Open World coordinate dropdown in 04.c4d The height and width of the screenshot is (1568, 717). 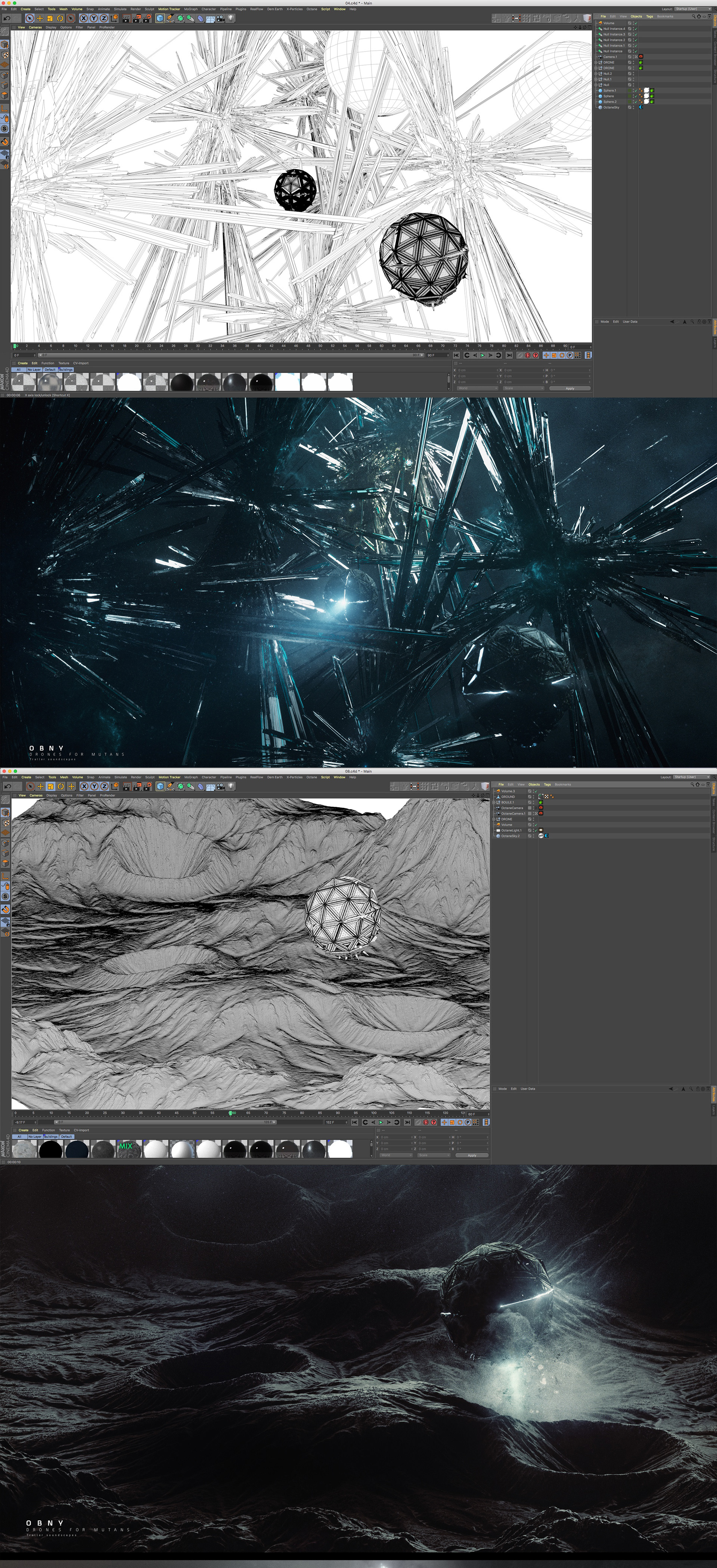point(478,388)
